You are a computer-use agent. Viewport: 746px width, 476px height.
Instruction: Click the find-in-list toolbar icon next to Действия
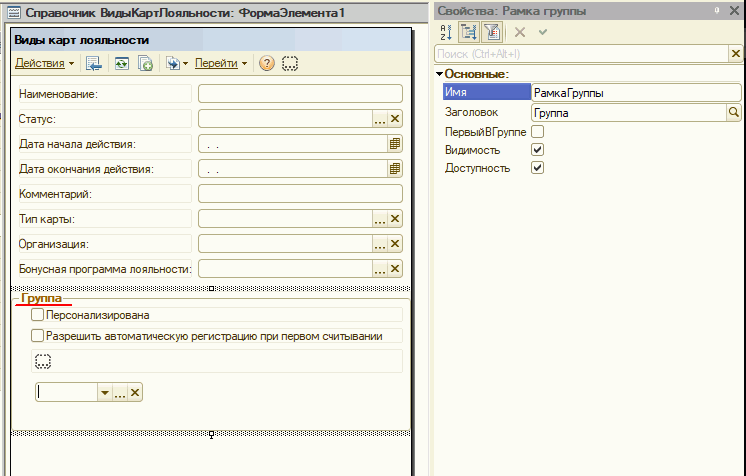[x=94, y=63]
